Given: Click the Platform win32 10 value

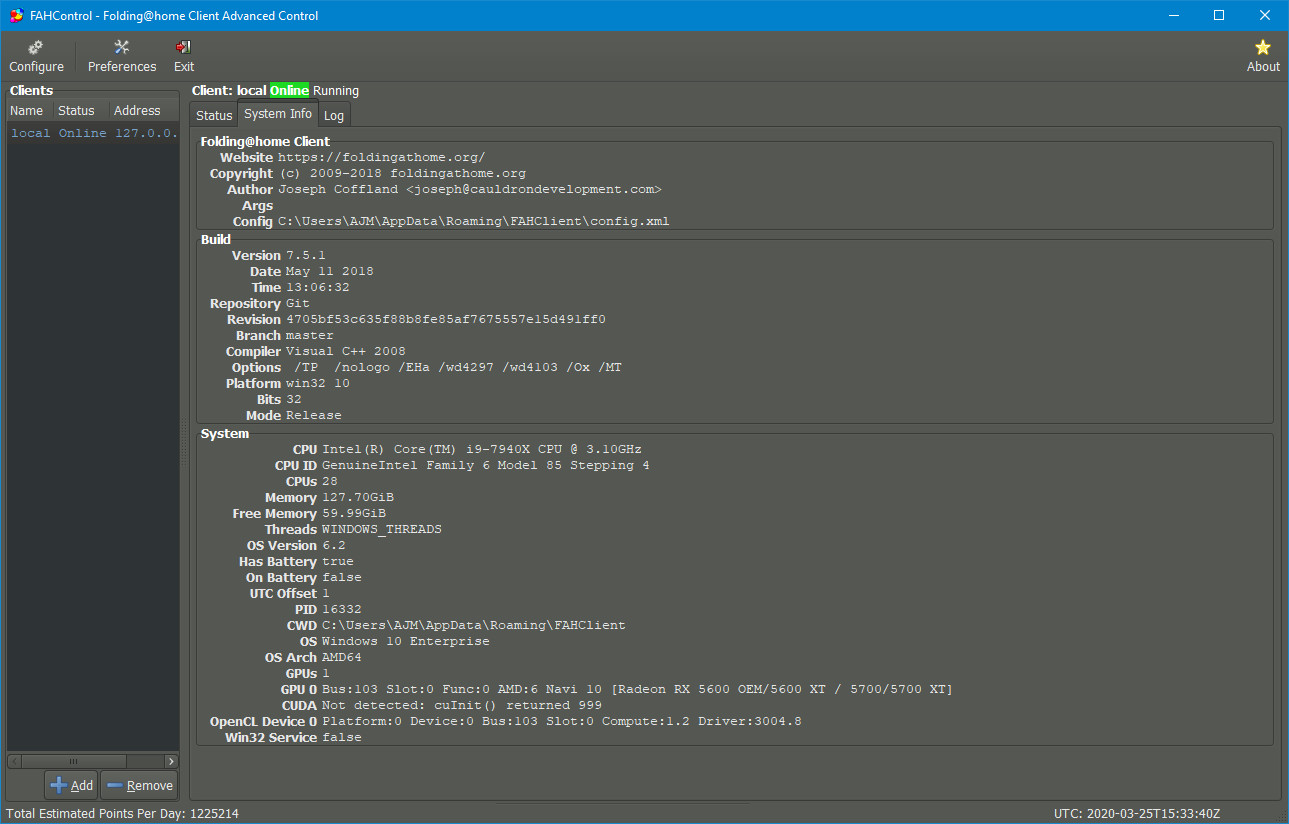Looking at the screenshot, I should (x=317, y=383).
